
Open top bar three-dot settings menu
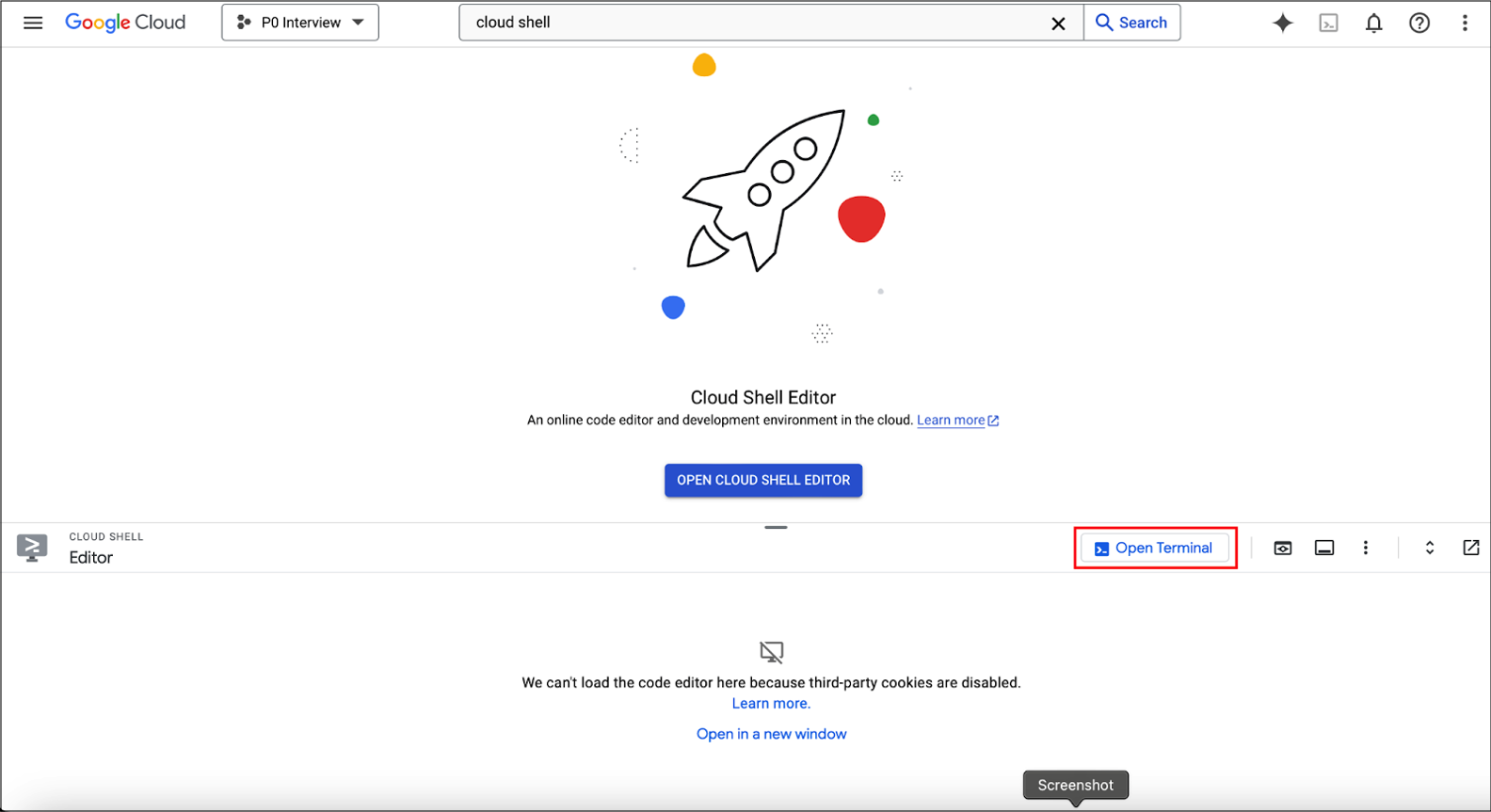(x=1465, y=23)
